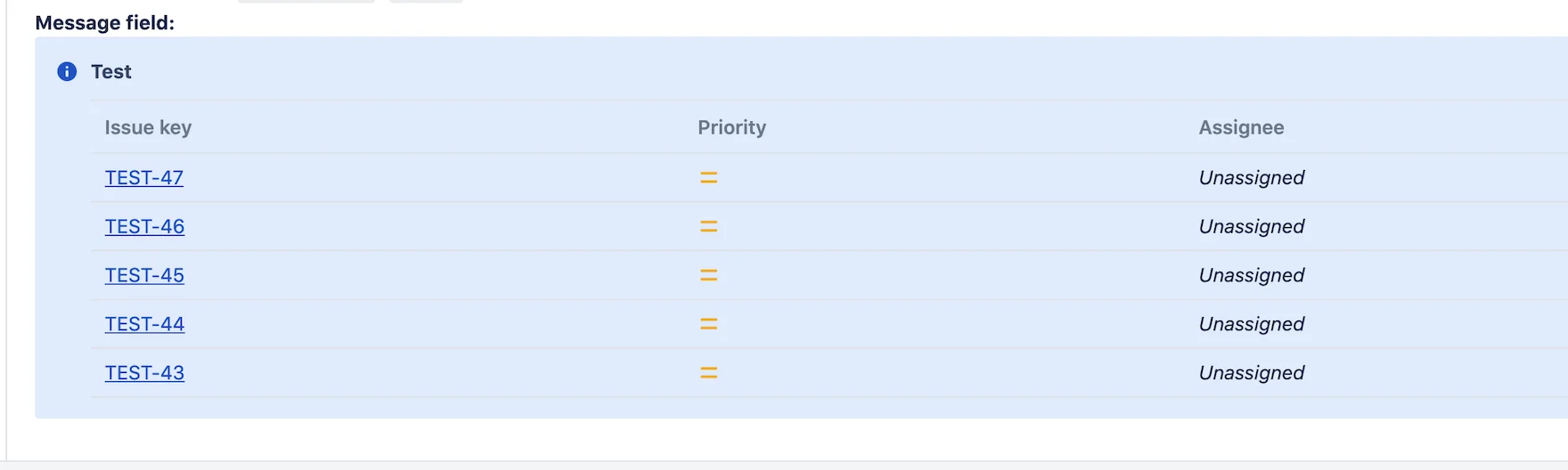Screen dimensions: 1568x470
Task: Go to the TEST-43 issue
Action: [144, 374]
